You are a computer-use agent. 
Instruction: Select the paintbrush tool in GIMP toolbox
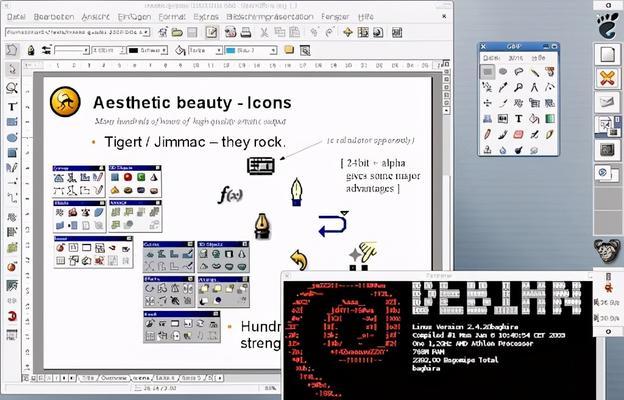[503, 135]
